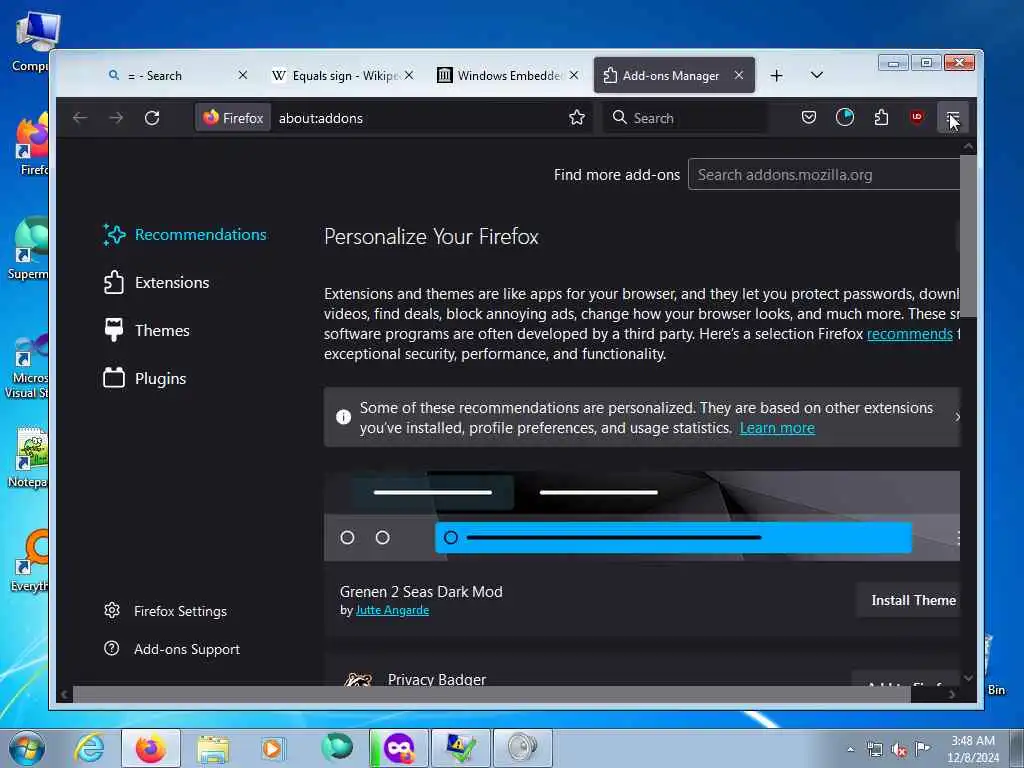Close the Equals sign Wikipedia tab
The width and height of the screenshot is (1024, 768).
[x=409, y=75]
